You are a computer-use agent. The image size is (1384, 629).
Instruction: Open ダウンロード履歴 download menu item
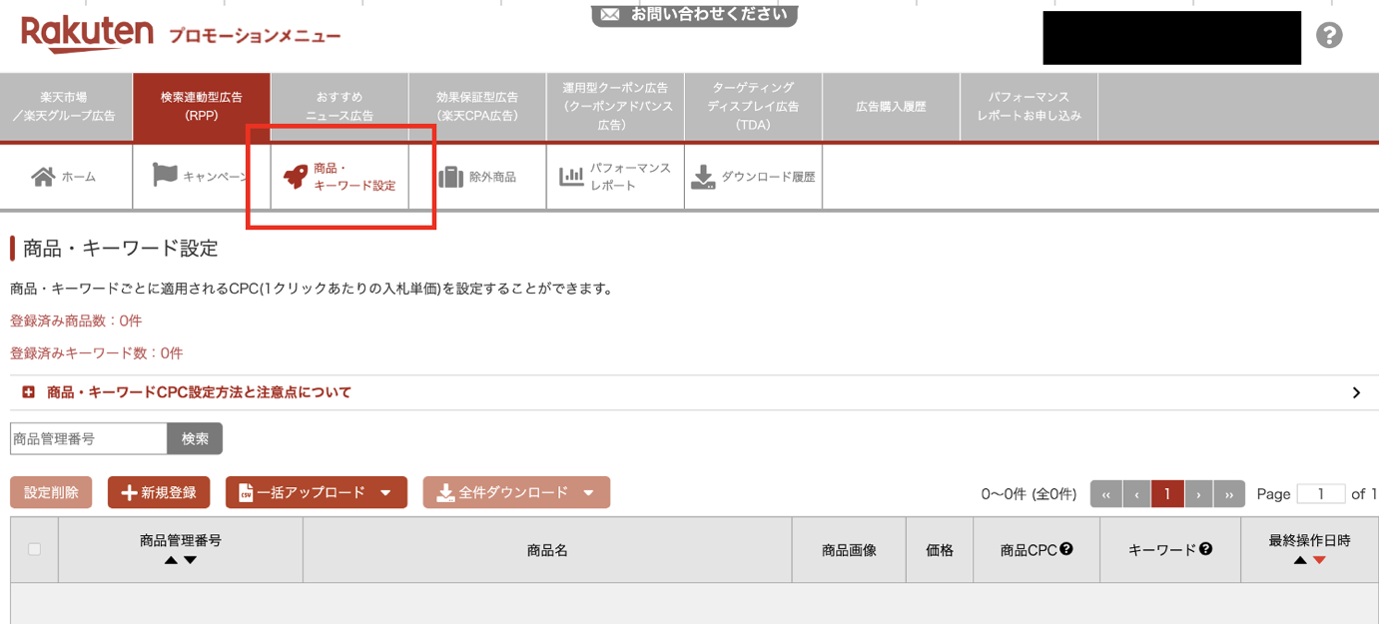click(753, 177)
